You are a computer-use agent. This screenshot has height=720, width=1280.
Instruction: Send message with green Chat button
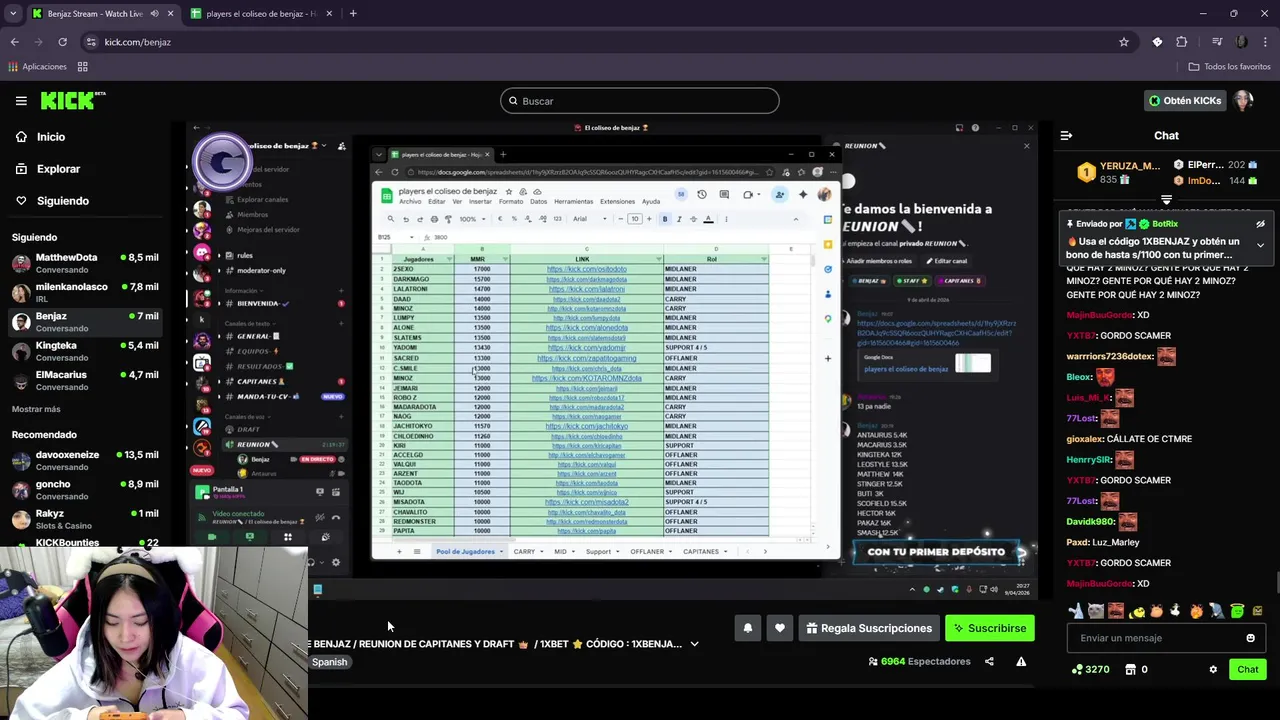tap(1248, 669)
